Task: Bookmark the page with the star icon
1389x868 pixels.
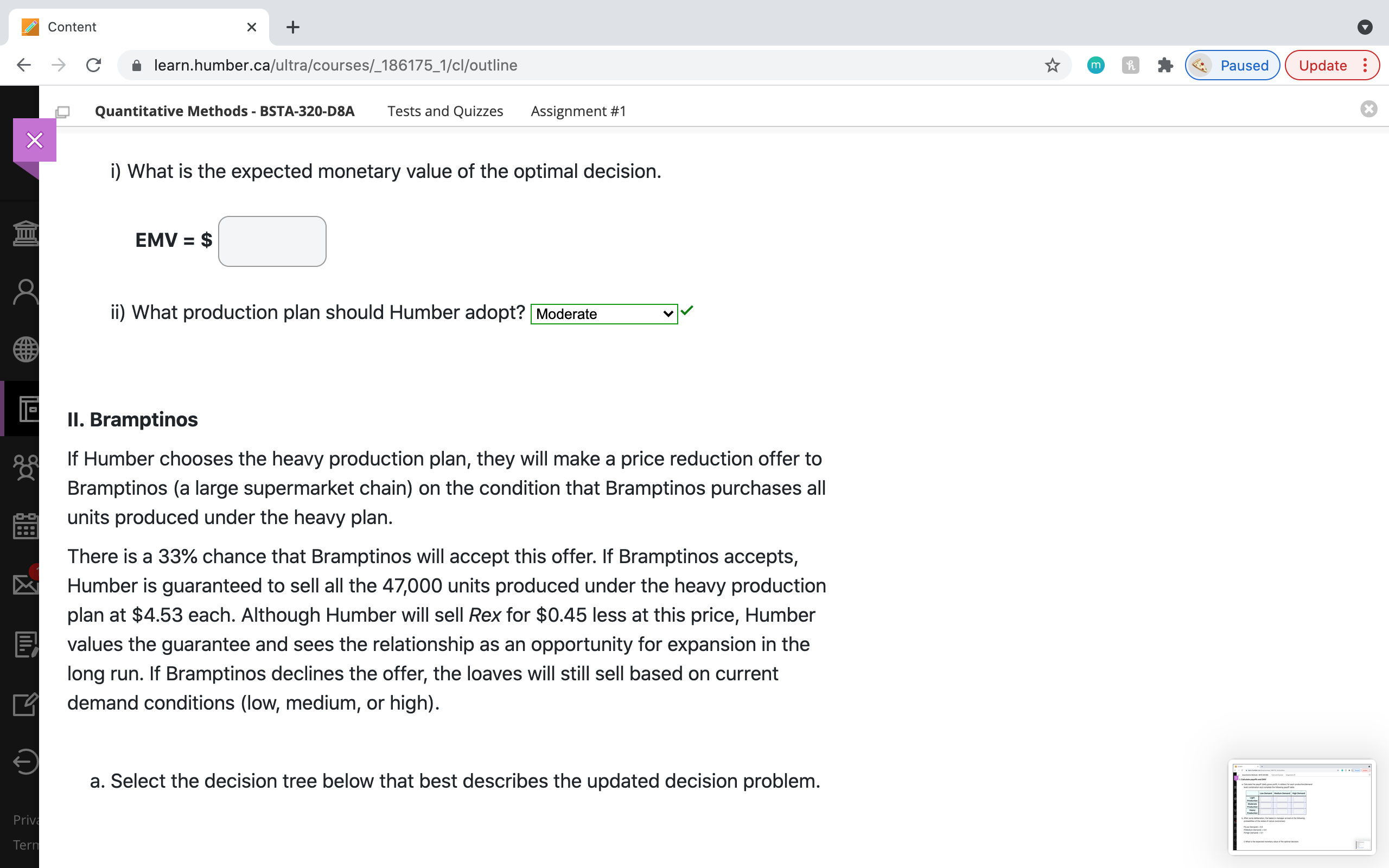Action: click(1053, 65)
